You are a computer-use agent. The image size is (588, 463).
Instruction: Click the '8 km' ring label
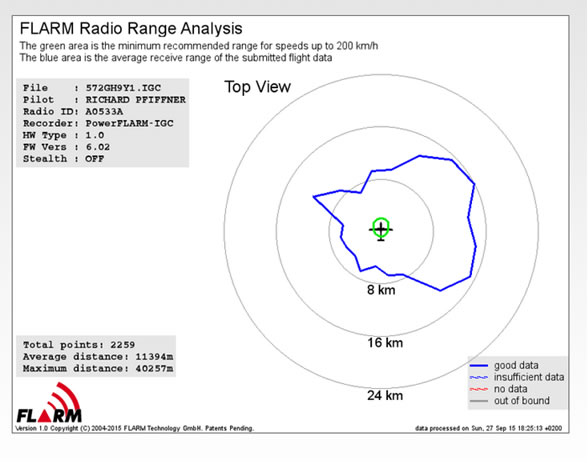(381, 290)
